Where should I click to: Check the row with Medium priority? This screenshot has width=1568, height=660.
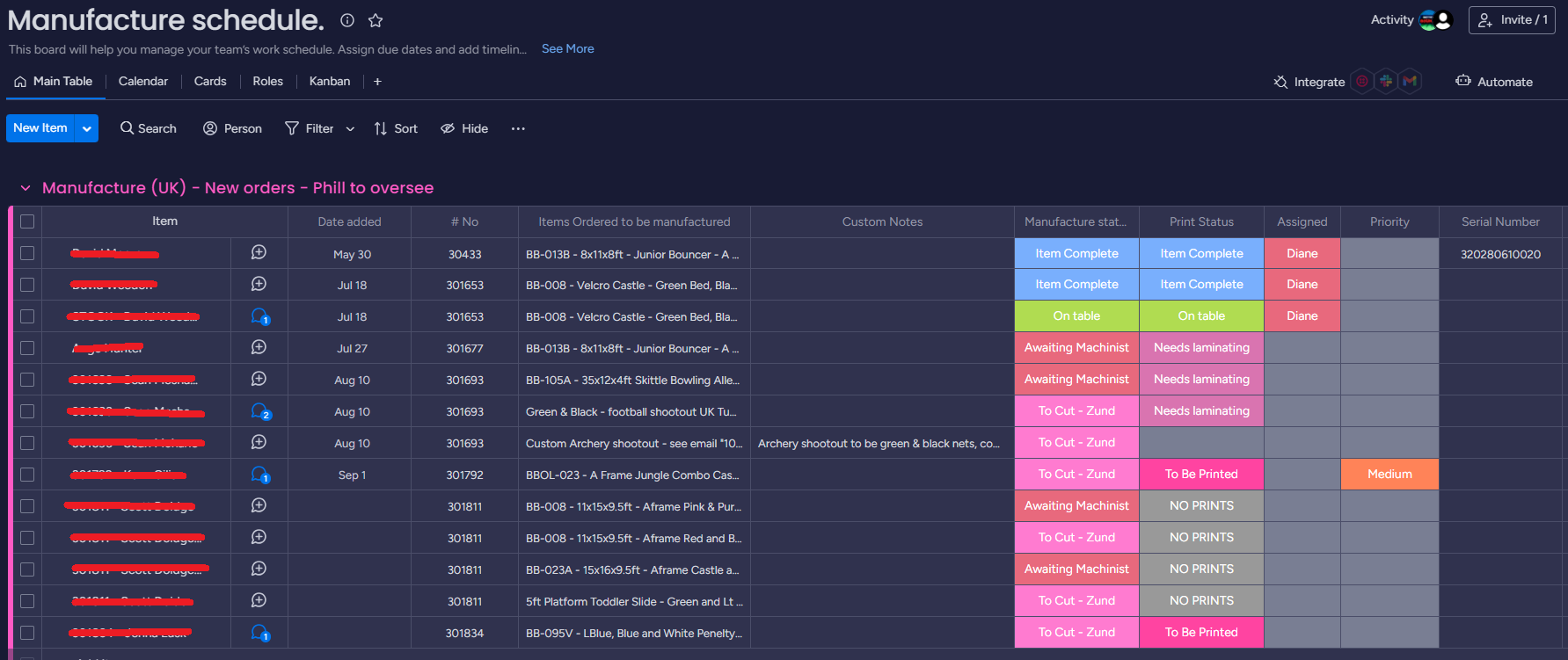pyautogui.click(x=27, y=475)
